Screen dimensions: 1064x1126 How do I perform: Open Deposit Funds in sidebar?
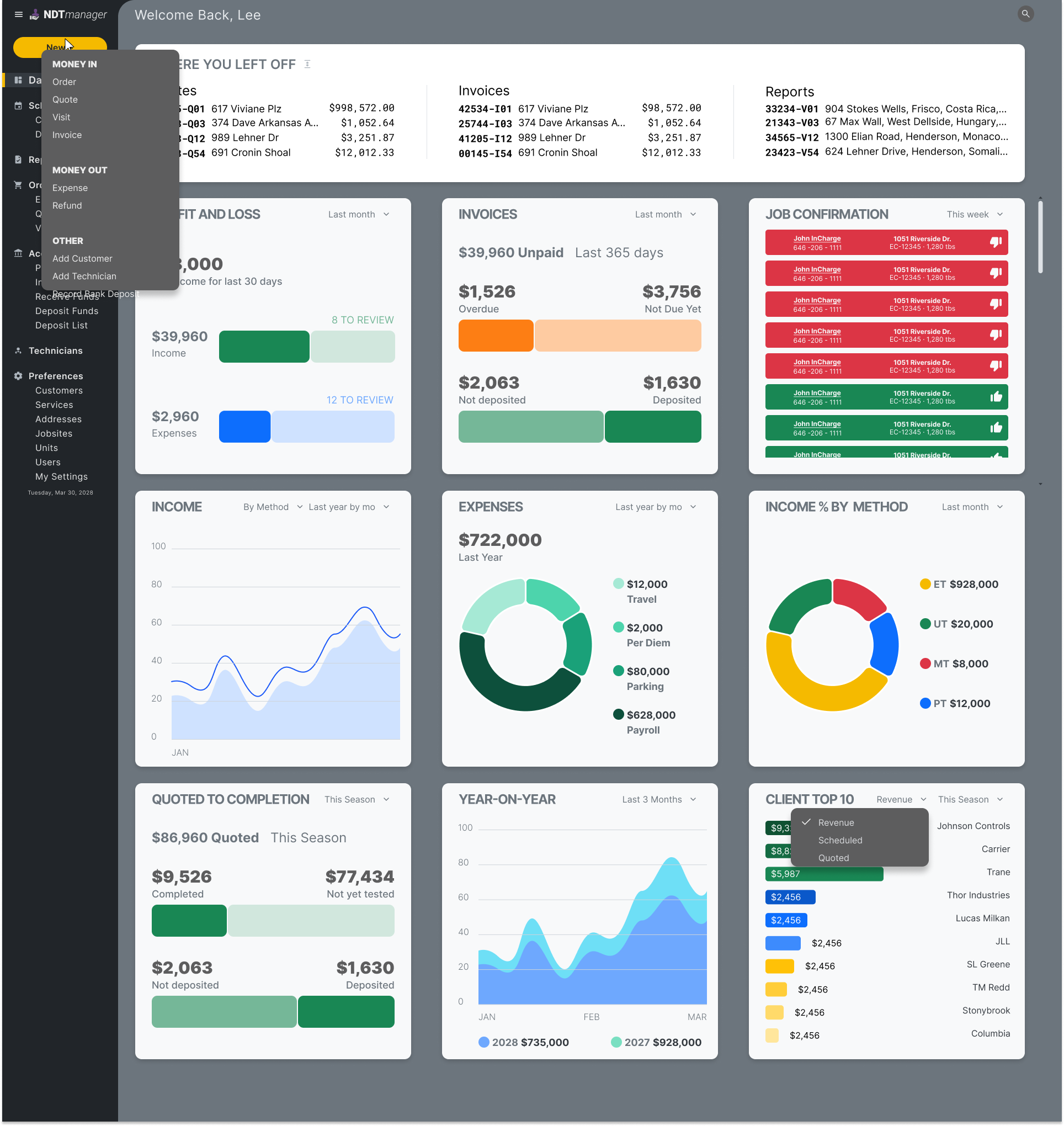tap(66, 311)
